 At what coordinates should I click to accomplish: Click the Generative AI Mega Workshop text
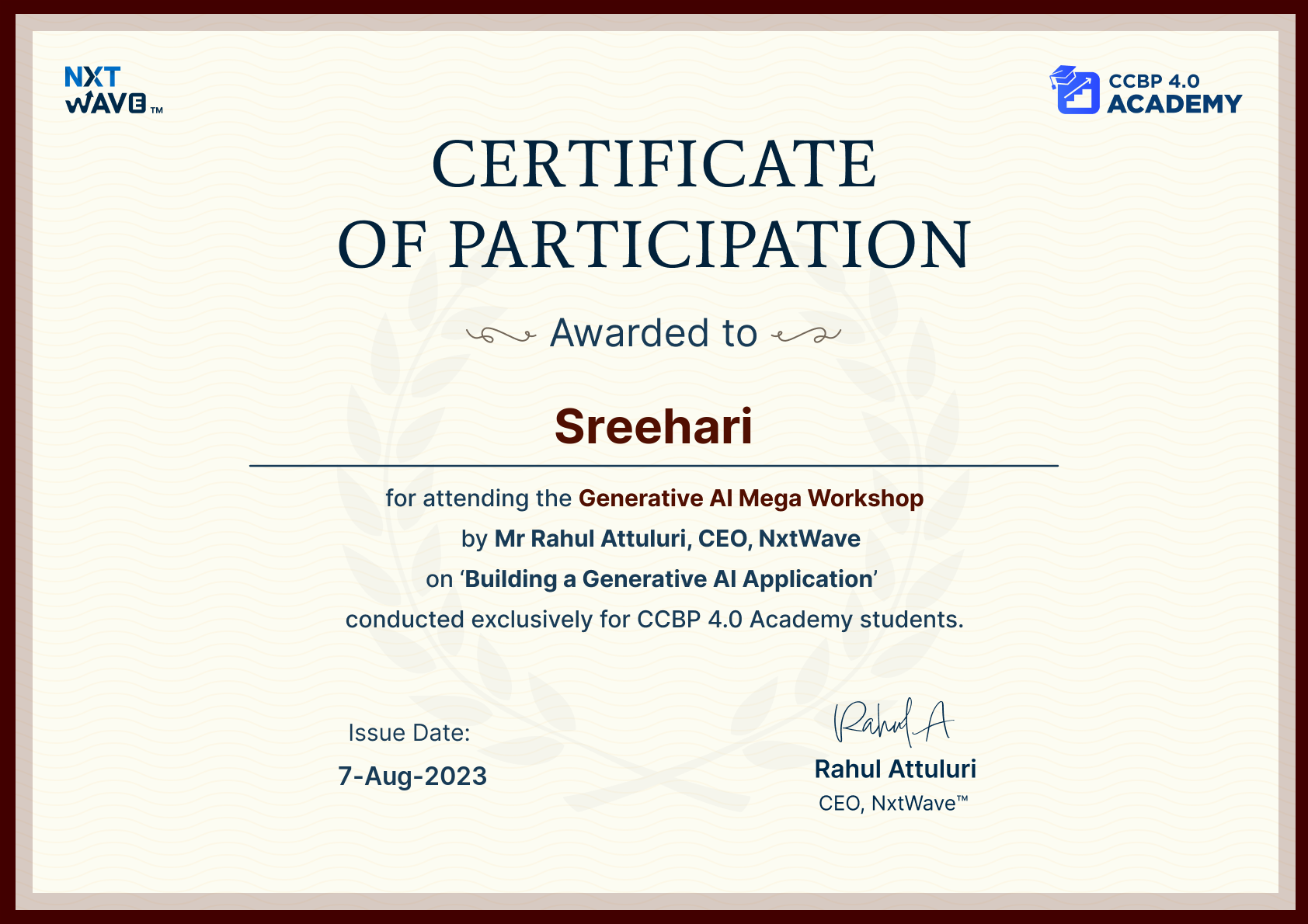752,498
